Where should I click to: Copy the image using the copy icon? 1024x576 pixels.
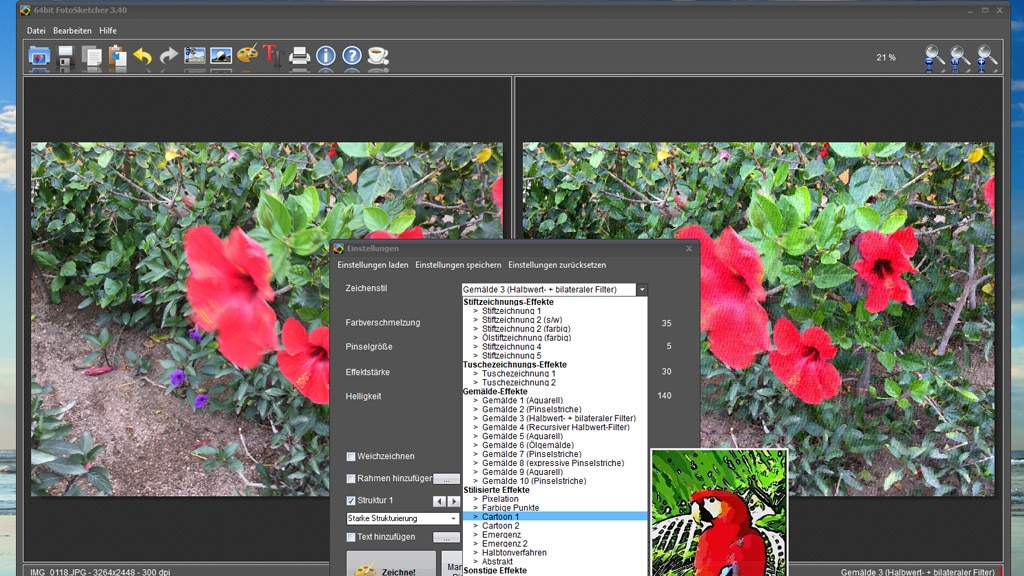coord(92,57)
